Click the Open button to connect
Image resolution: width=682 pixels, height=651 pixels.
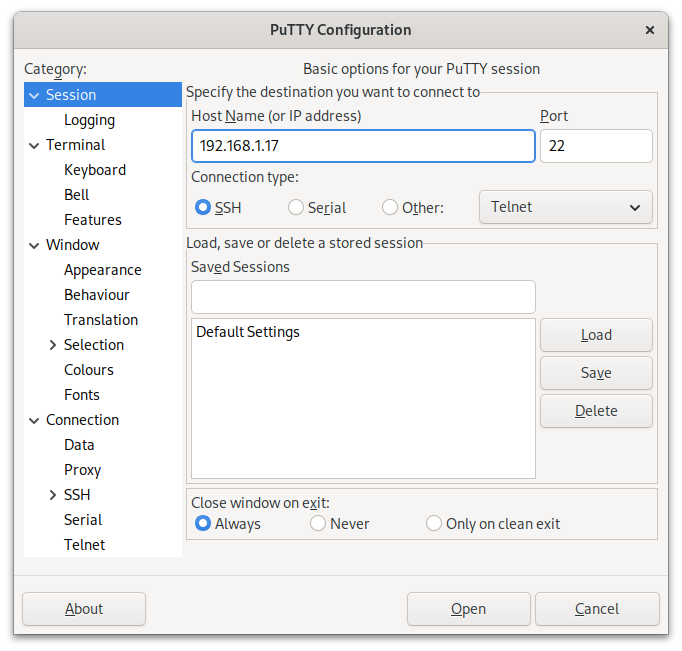point(468,609)
